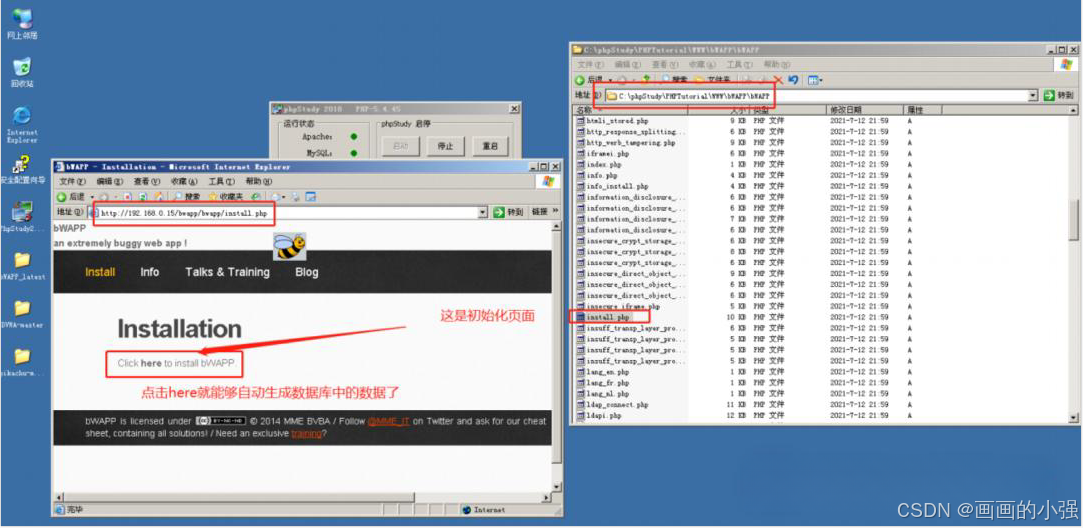Viewport: 1083px width, 528px height.
Task: Click the up-folder icon in the Explorer toolbar
Action: 646,80
